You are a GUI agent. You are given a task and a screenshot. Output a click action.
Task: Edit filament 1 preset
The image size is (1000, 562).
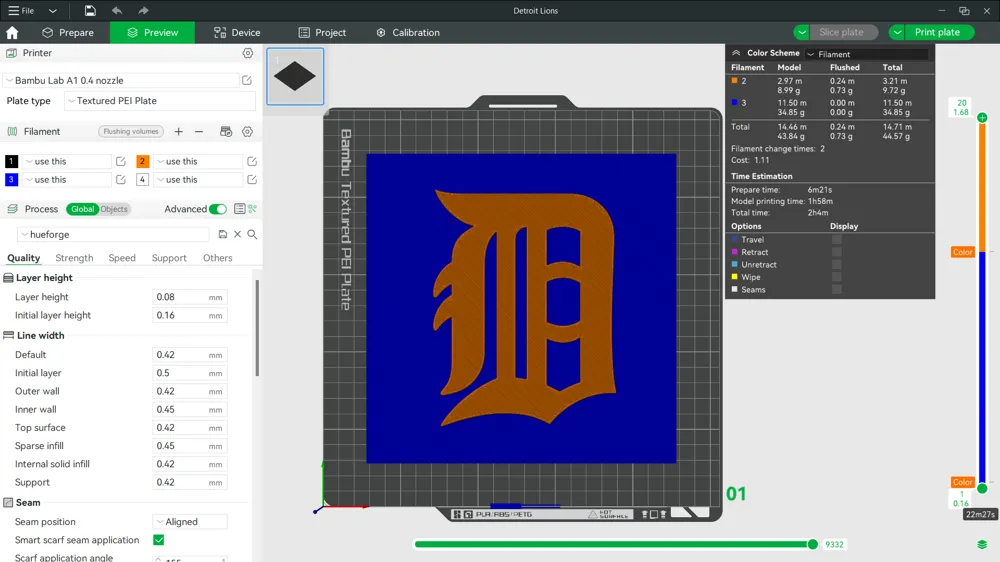(121, 161)
